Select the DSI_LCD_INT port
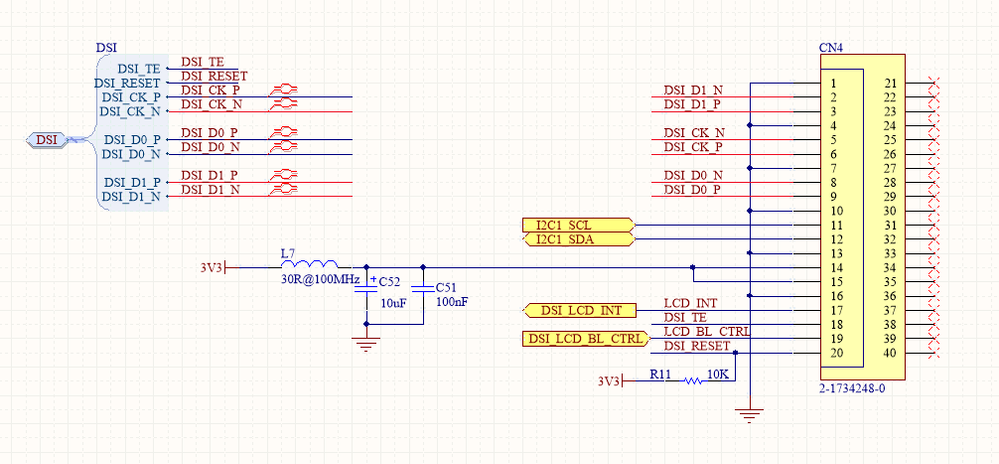The image size is (999, 464). [580, 310]
